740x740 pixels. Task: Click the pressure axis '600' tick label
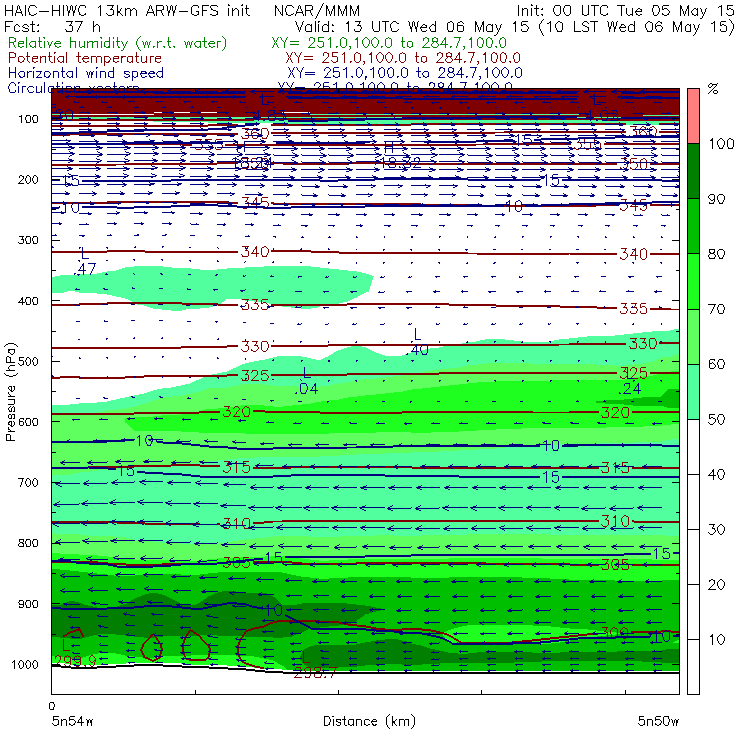pos(28,422)
